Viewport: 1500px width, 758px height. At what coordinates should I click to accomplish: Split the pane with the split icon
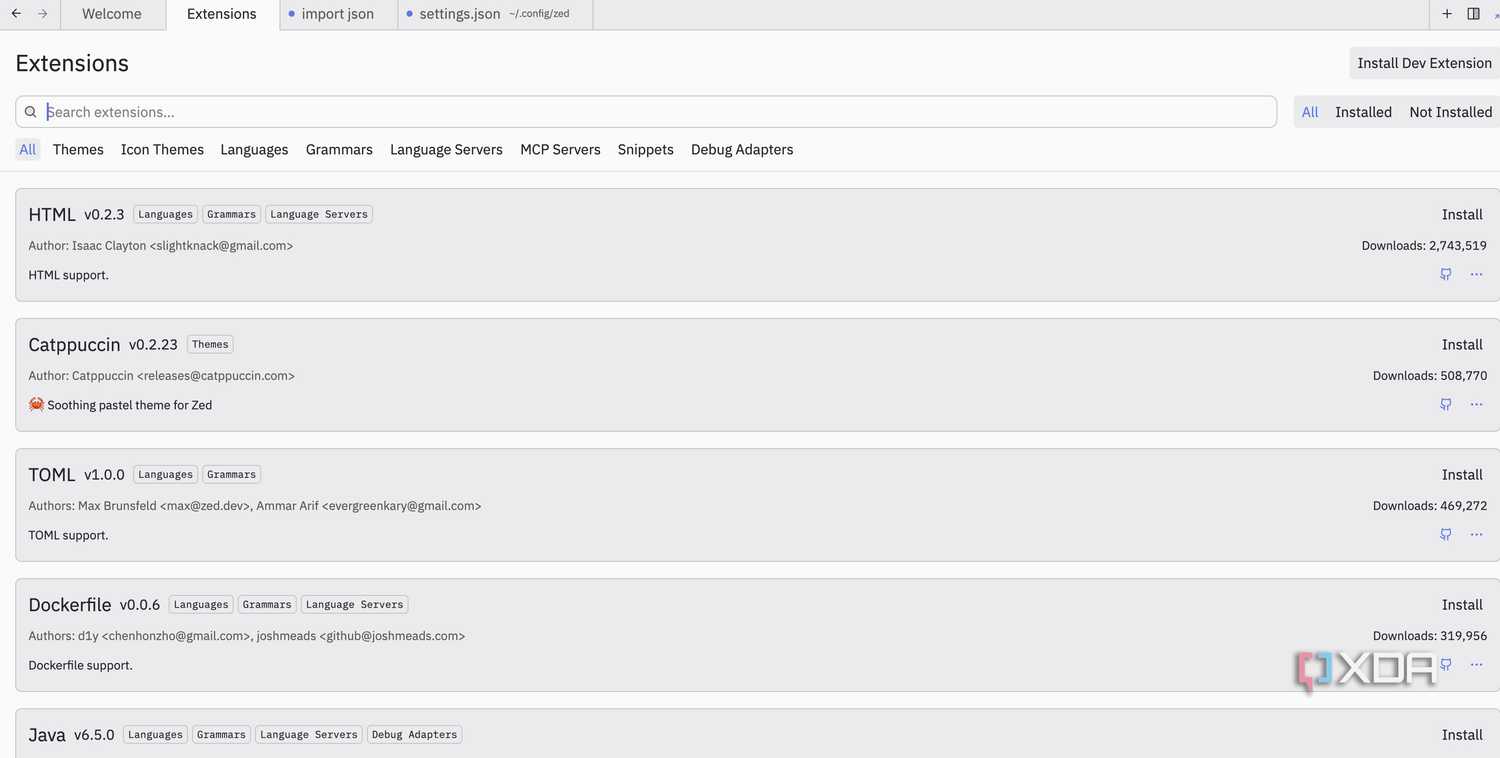click(x=1473, y=14)
